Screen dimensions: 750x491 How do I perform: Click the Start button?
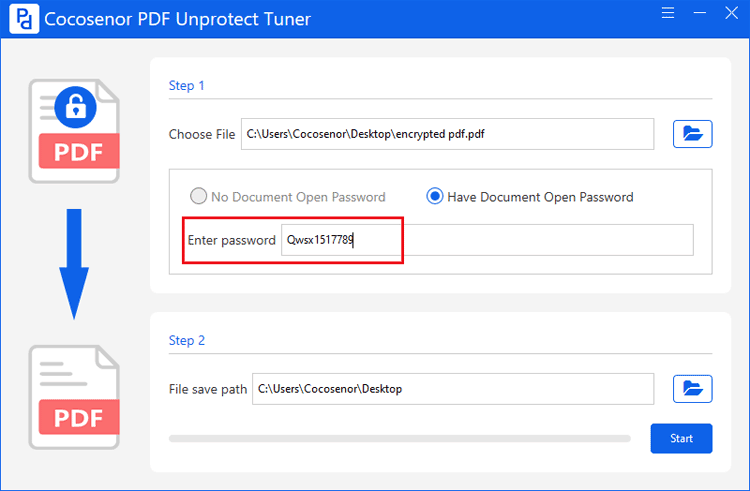(681, 438)
